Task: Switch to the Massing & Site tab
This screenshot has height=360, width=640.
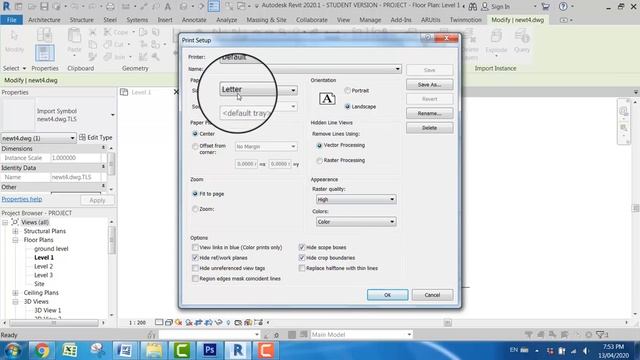Action: coord(266,20)
